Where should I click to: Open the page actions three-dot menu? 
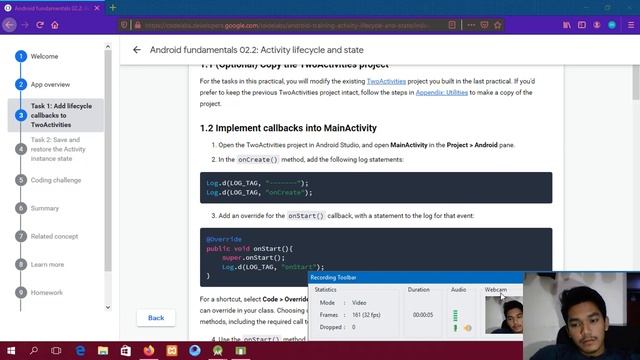(471, 25)
